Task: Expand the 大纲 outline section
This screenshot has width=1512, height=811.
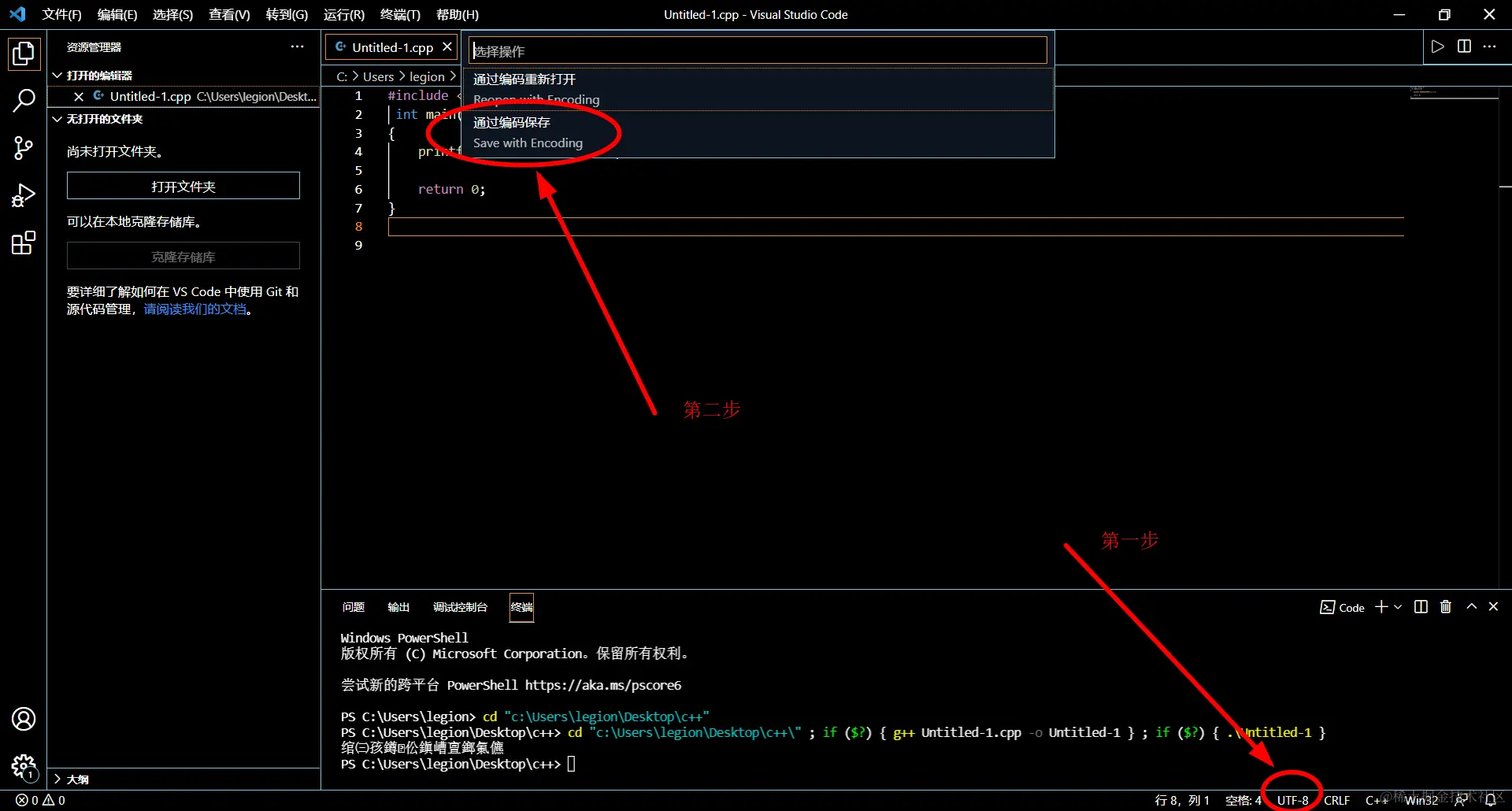Action: pyautogui.click(x=185, y=780)
